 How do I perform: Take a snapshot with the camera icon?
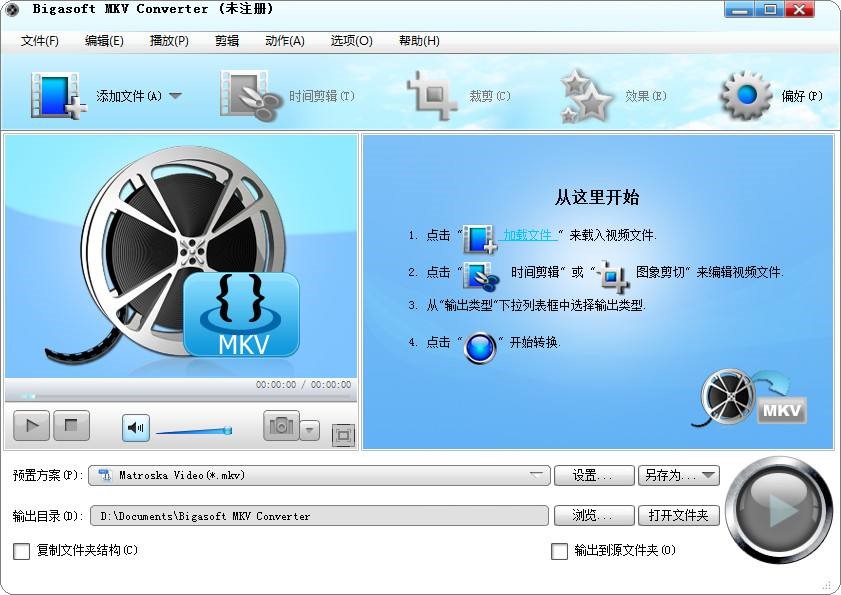(x=283, y=425)
